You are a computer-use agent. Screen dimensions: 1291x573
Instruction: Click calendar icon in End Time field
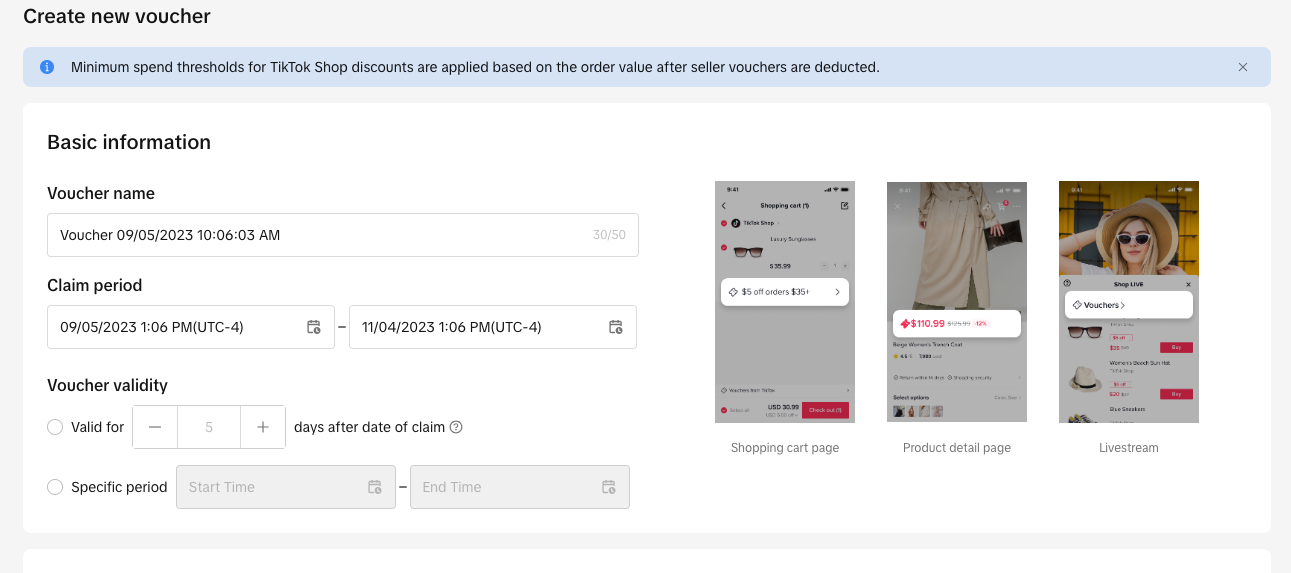[x=609, y=487]
